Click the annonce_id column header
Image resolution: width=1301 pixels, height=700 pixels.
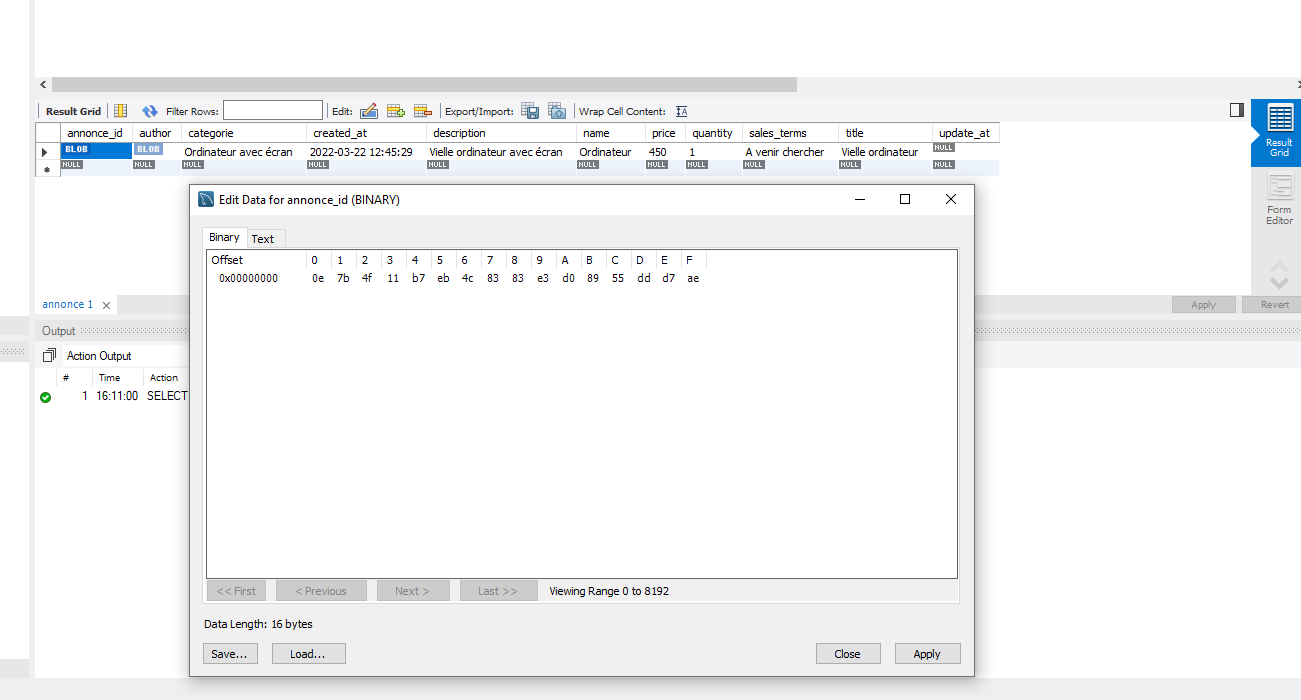click(95, 133)
